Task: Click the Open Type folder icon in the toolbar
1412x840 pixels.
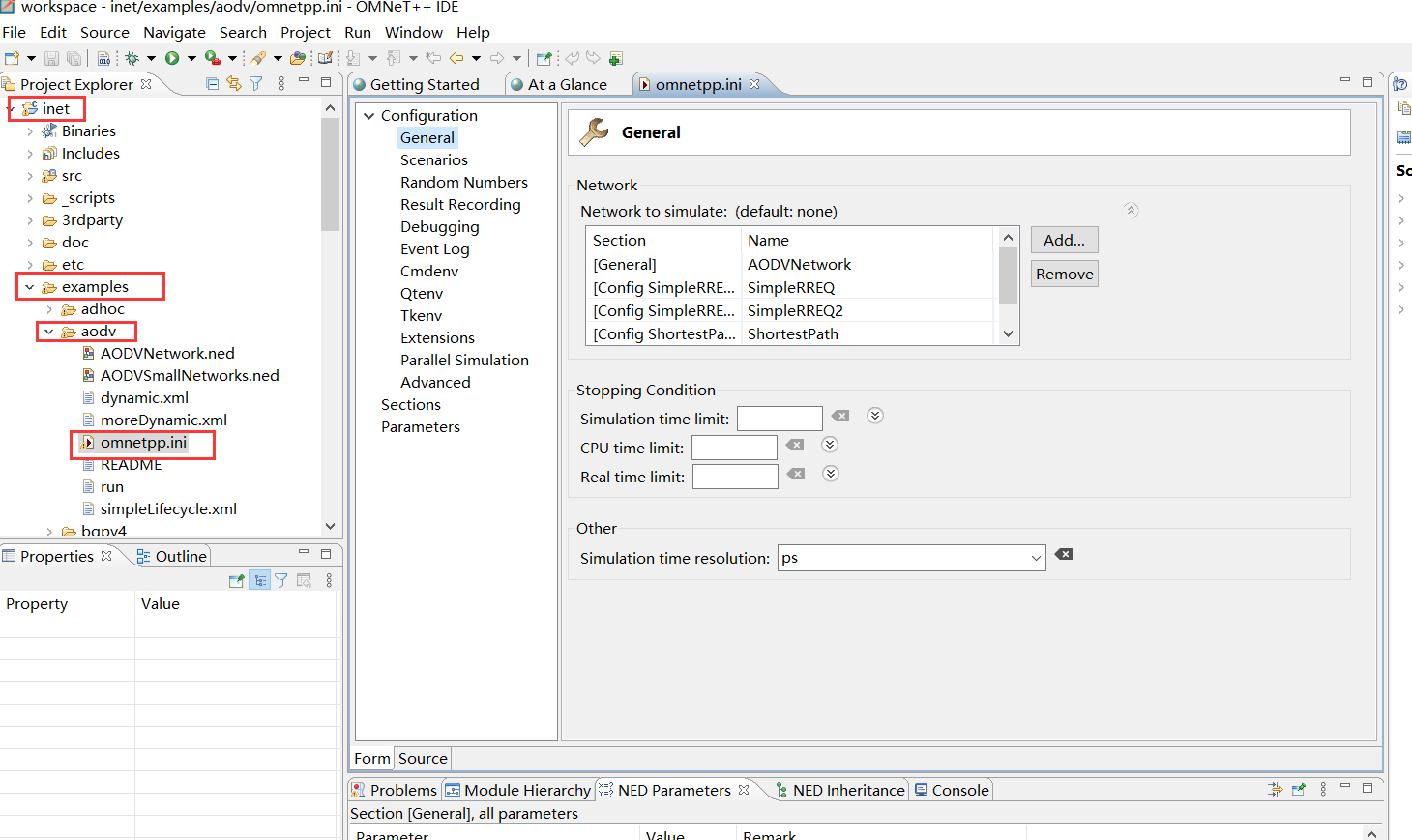Action: [298, 58]
